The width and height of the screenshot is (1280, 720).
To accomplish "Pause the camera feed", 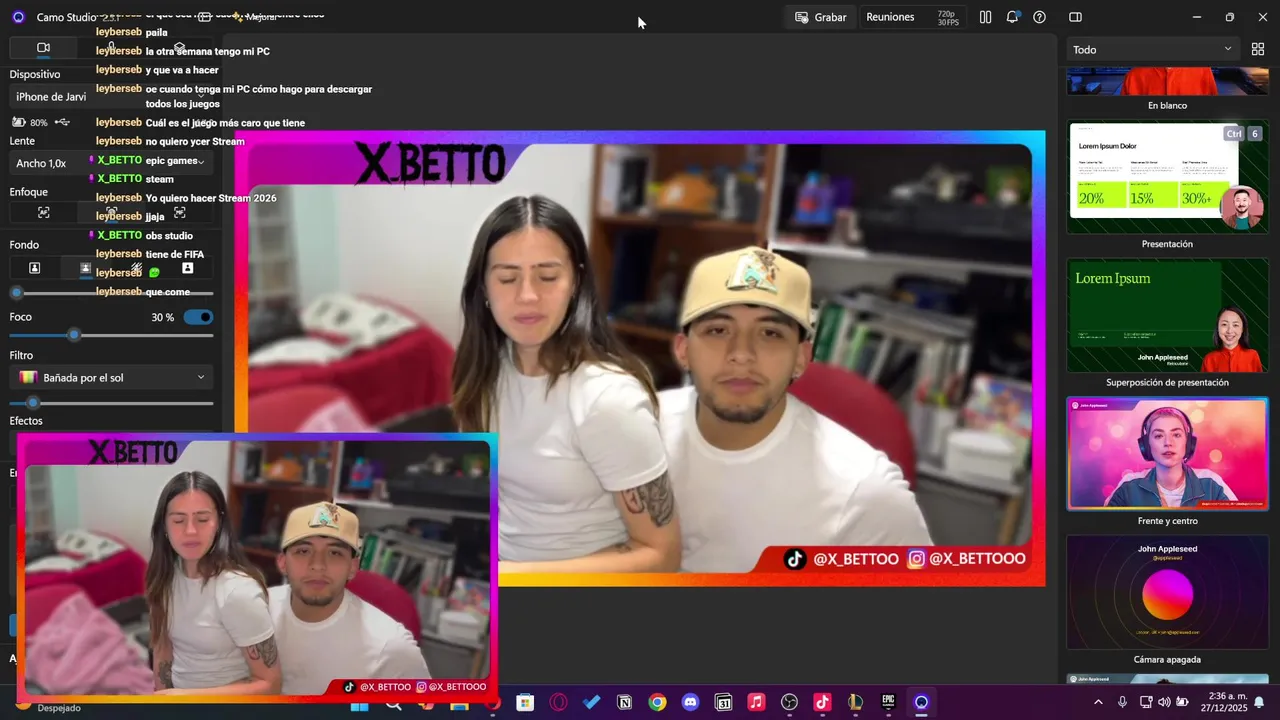I will (985, 17).
